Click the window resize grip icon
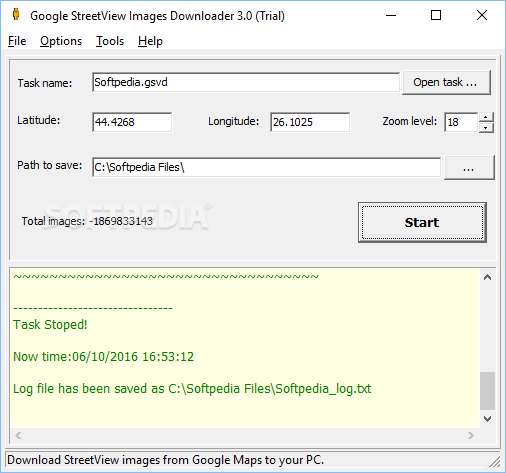Image resolution: width=506 pixels, height=473 pixels. point(495,462)
